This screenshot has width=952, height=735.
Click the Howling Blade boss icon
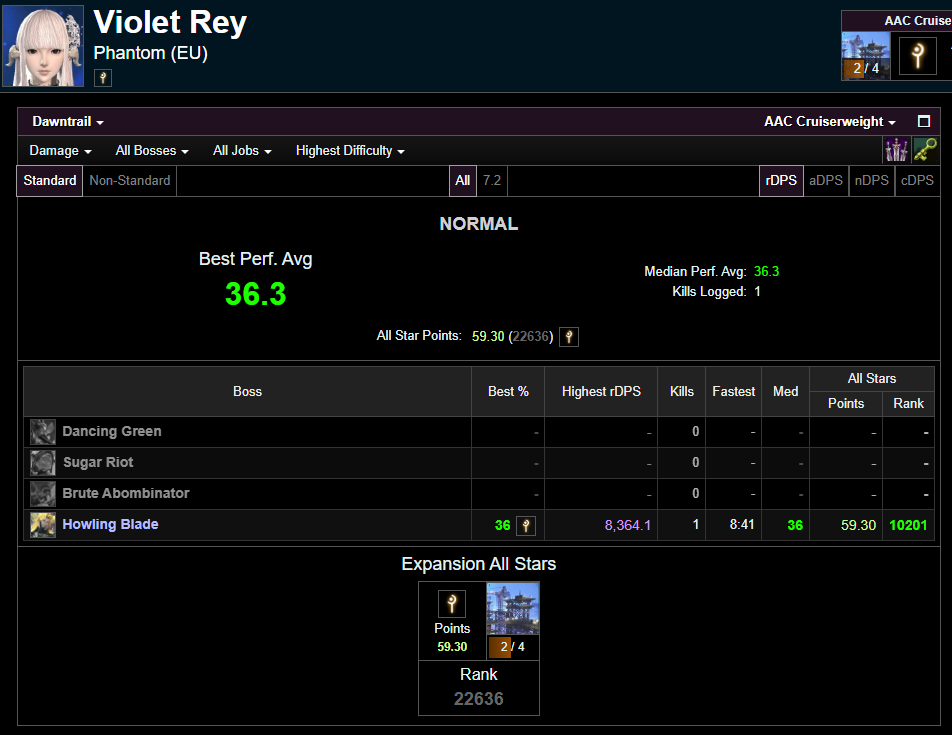[x=43, y=525]
